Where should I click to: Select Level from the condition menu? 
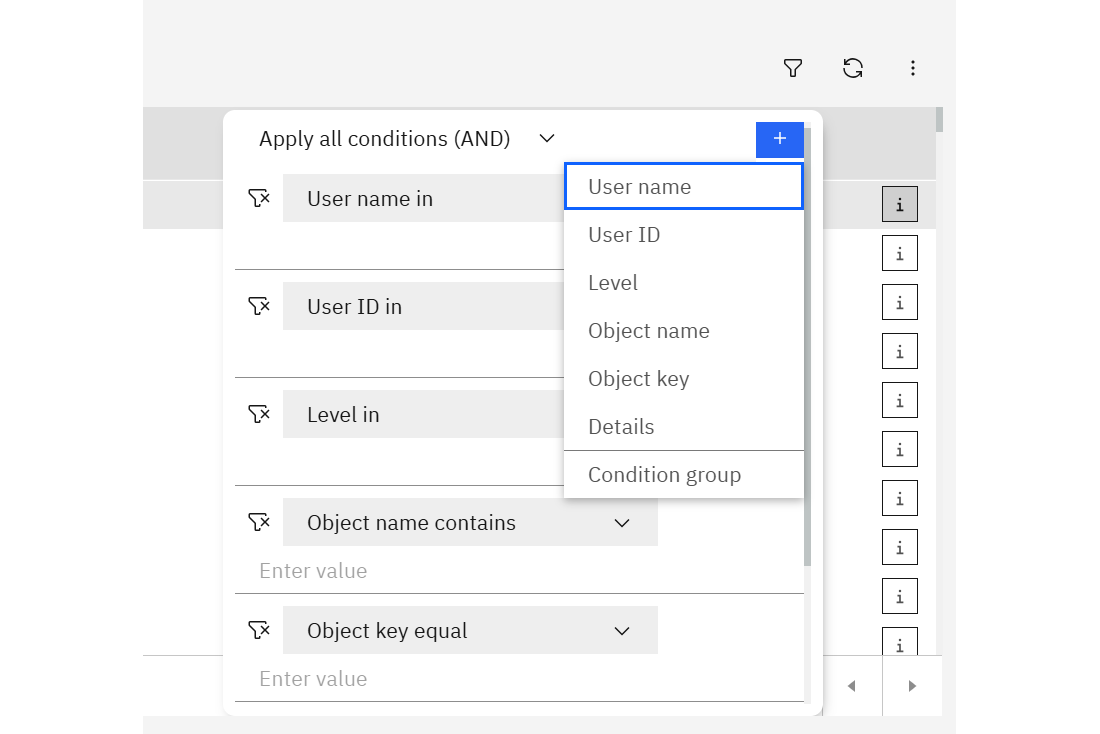683,283
